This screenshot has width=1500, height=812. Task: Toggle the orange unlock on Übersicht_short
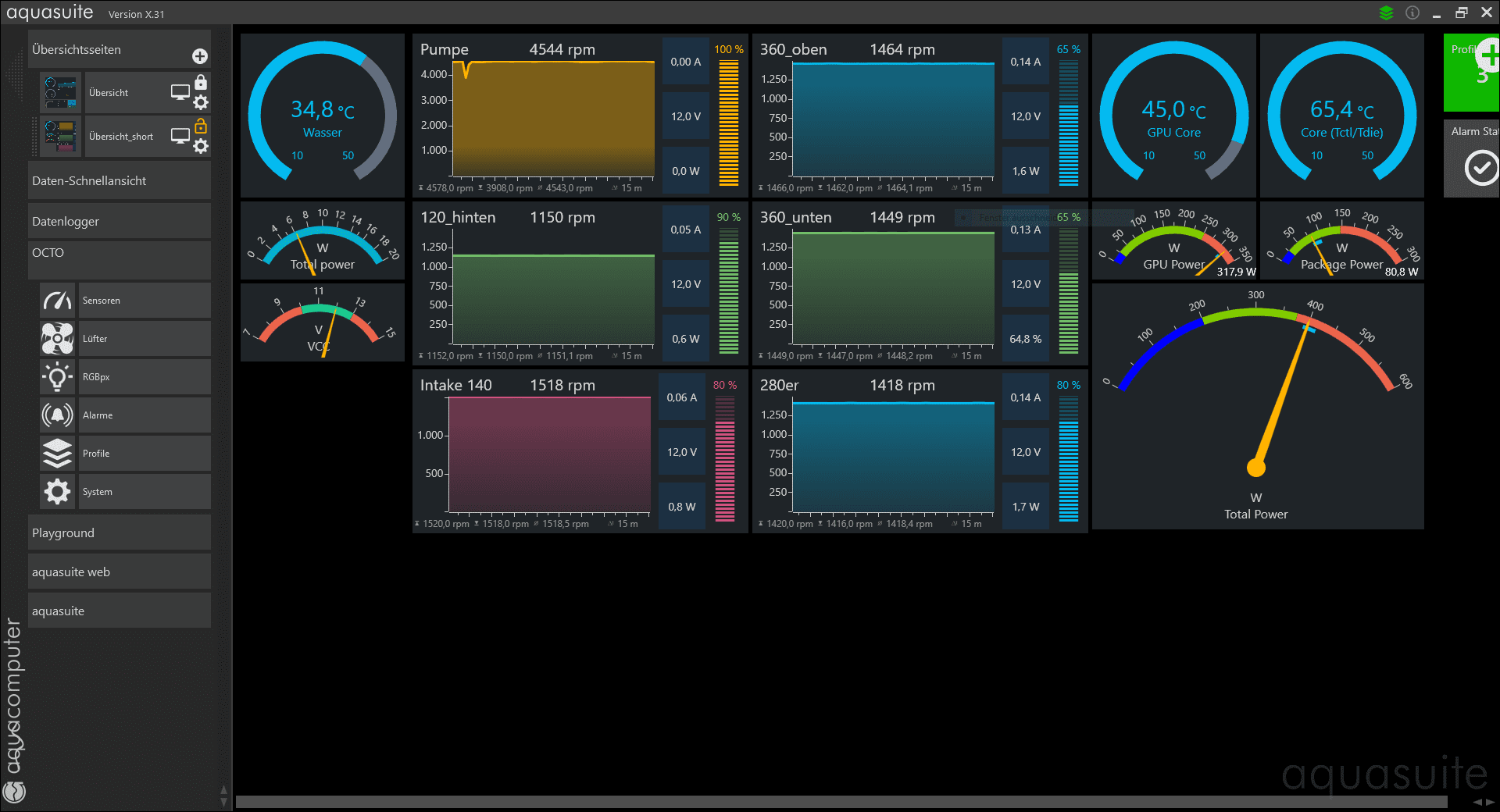[201, 126]
